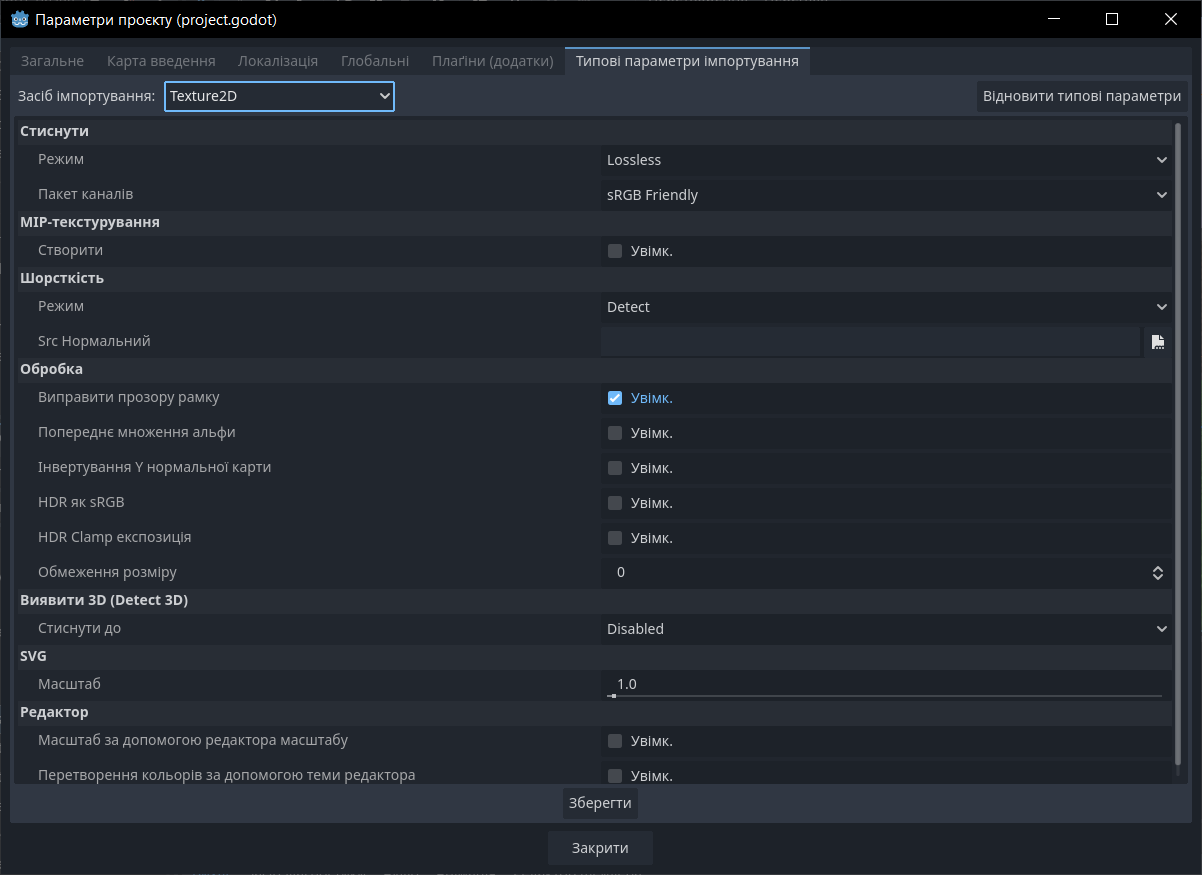Click the Обмеження розміру stepper arrows
This screenshot has height=875, width=1202.
[x=1157, y=573]
